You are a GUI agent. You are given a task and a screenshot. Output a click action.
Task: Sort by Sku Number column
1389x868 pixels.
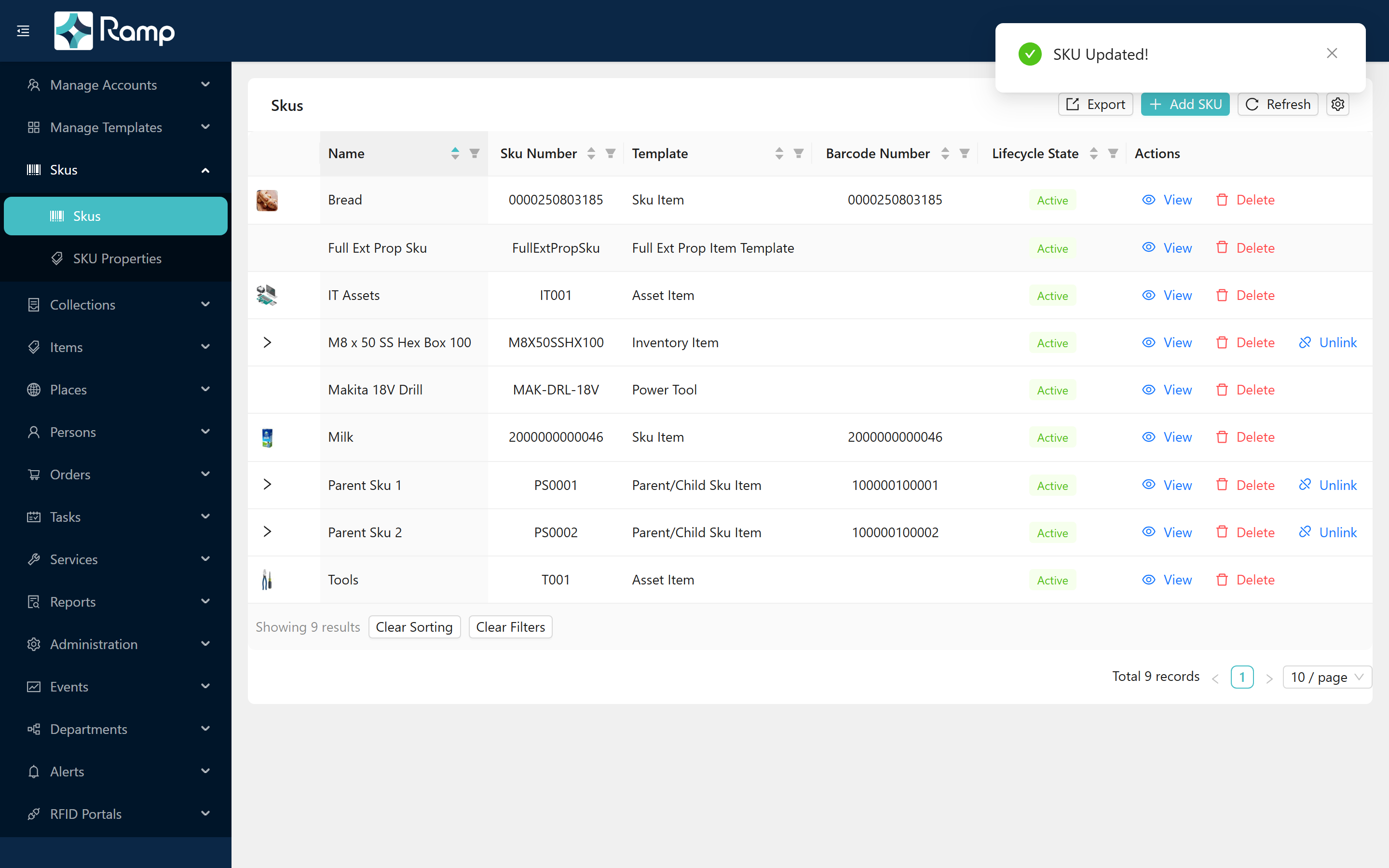click(x=591, y=153)
